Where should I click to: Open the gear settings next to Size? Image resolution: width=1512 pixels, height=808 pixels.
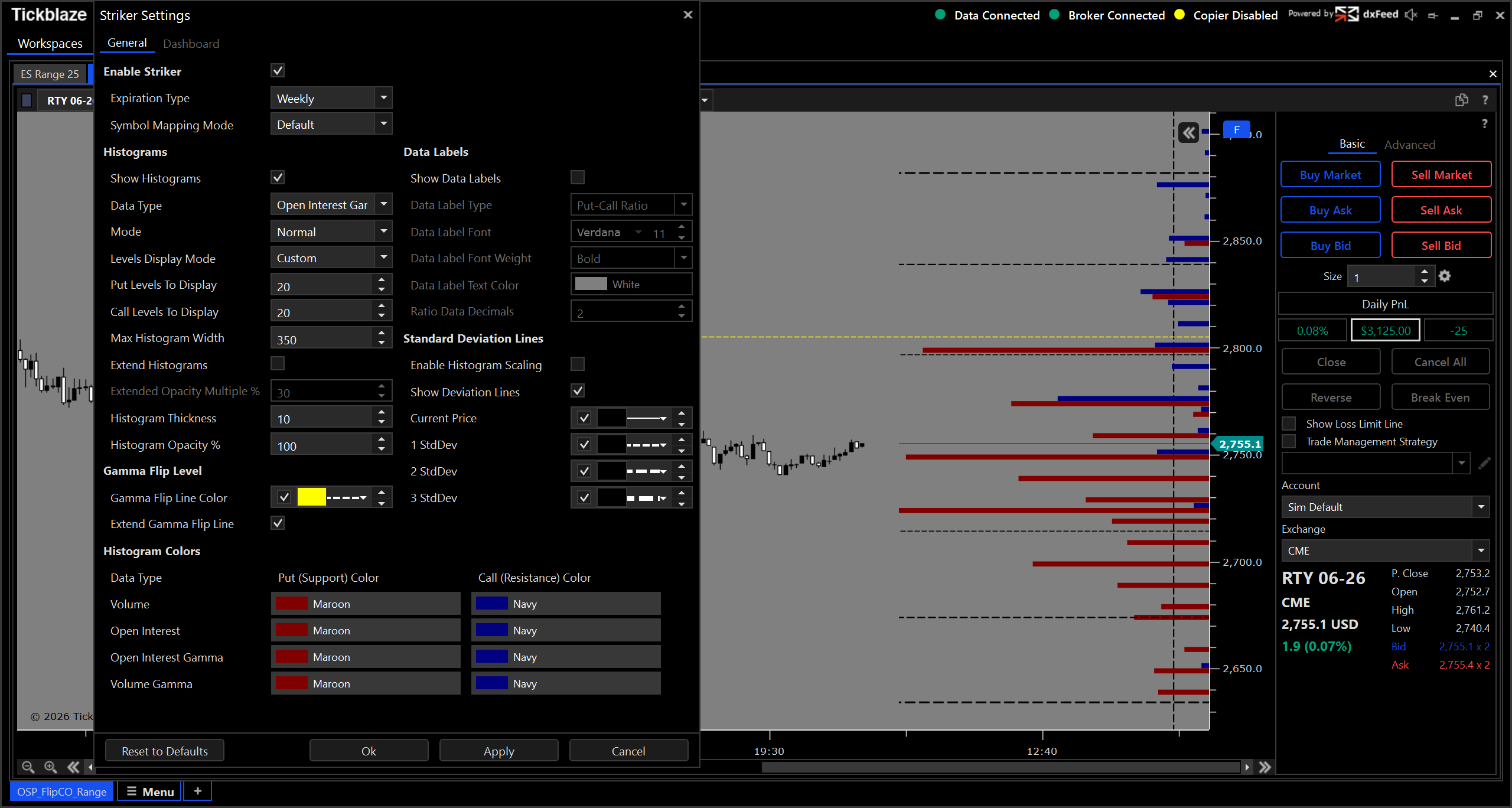1445,276
